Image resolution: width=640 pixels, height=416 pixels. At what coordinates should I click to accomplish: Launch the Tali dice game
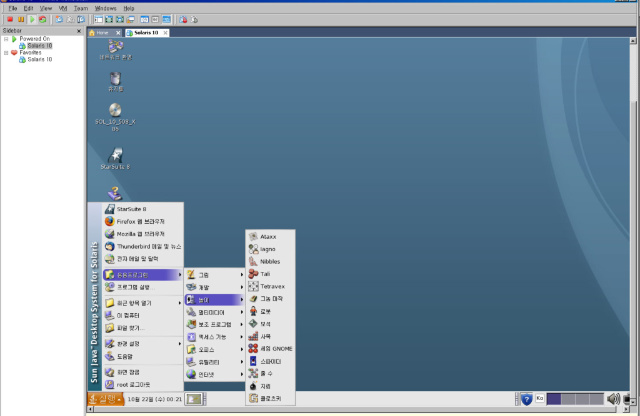click(270, 274)
